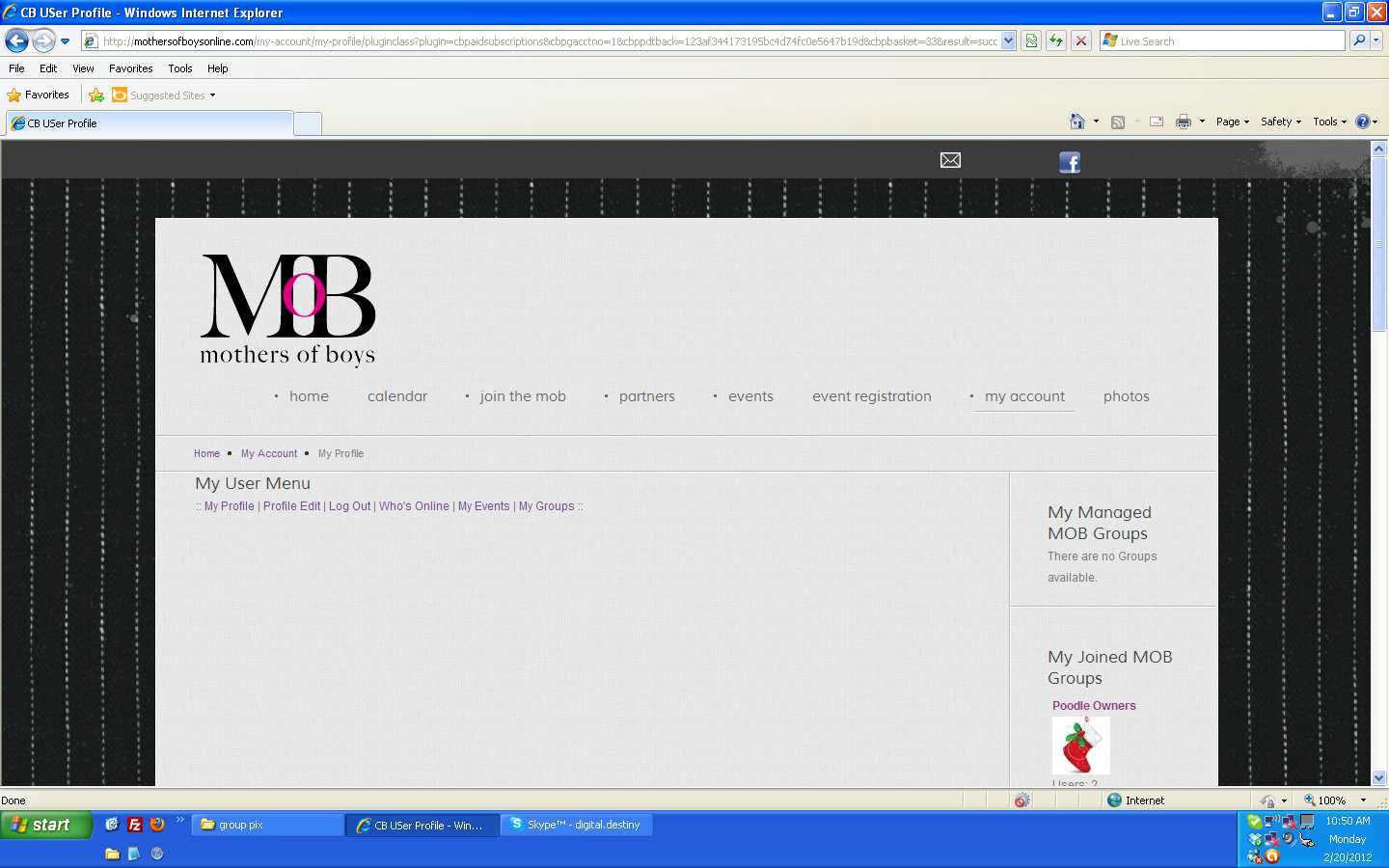
Task: Click join the mob navigation link
Action: pos(523,396)
